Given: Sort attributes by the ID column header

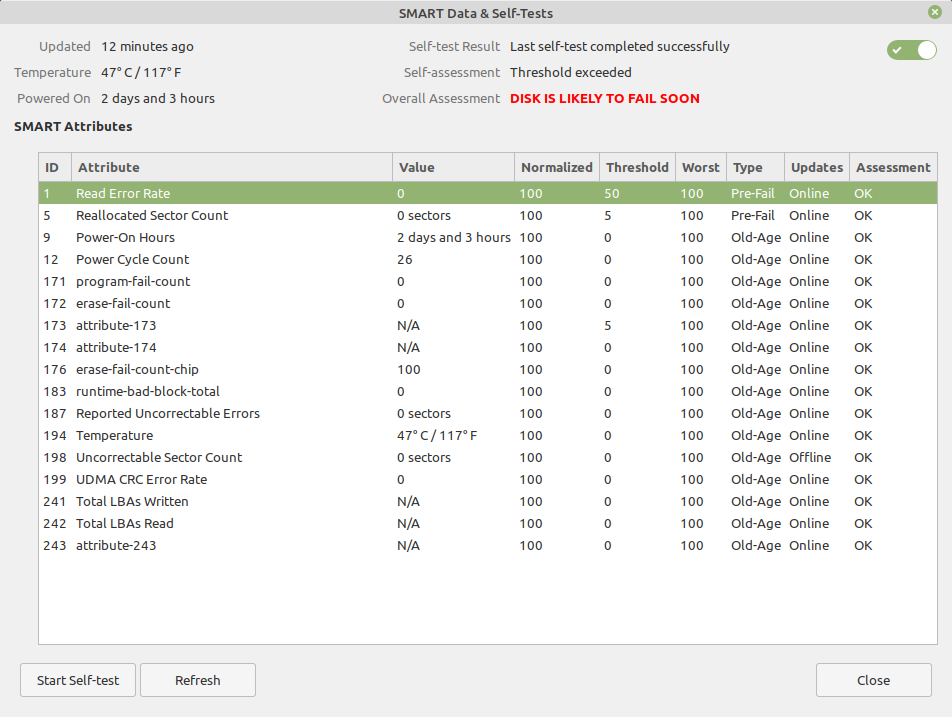Looking at the screenshot, I should click(53, 167).
